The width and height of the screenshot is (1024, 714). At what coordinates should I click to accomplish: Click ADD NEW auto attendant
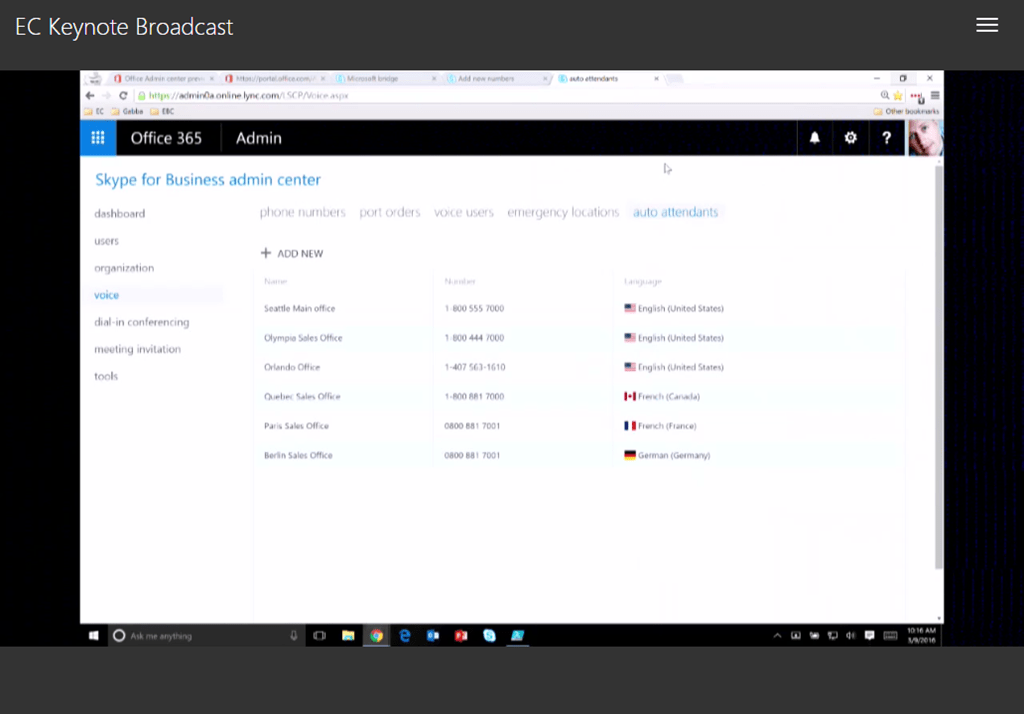pyautogui.click(x=292, y=254)
